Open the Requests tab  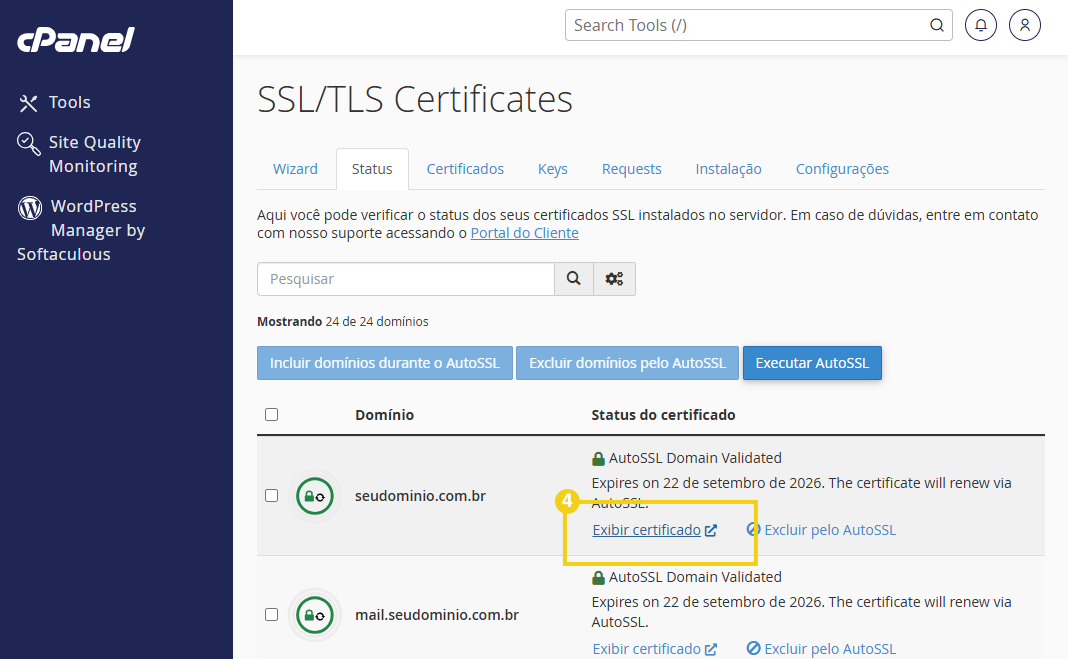pos(631,169)
